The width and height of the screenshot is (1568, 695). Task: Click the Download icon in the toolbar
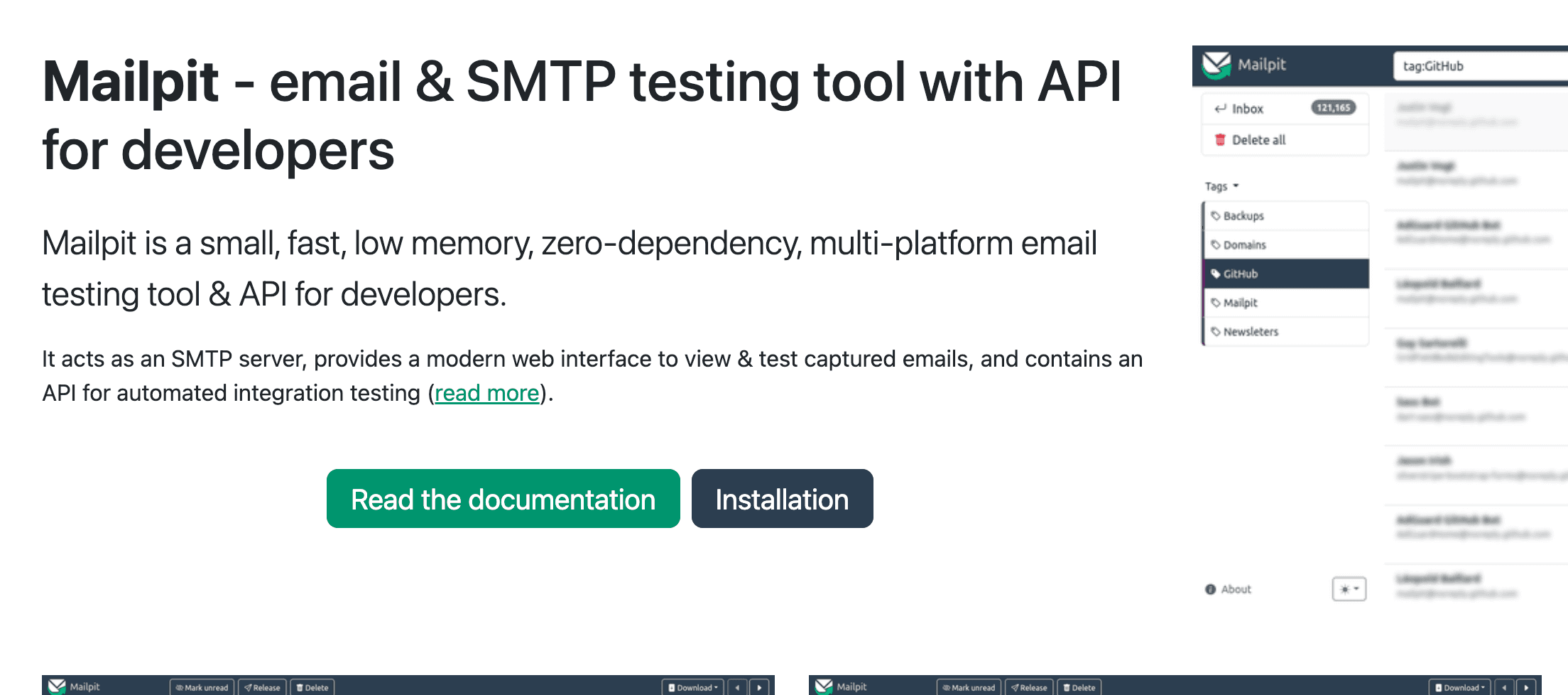pyautogui.click(x=671, y=686)
